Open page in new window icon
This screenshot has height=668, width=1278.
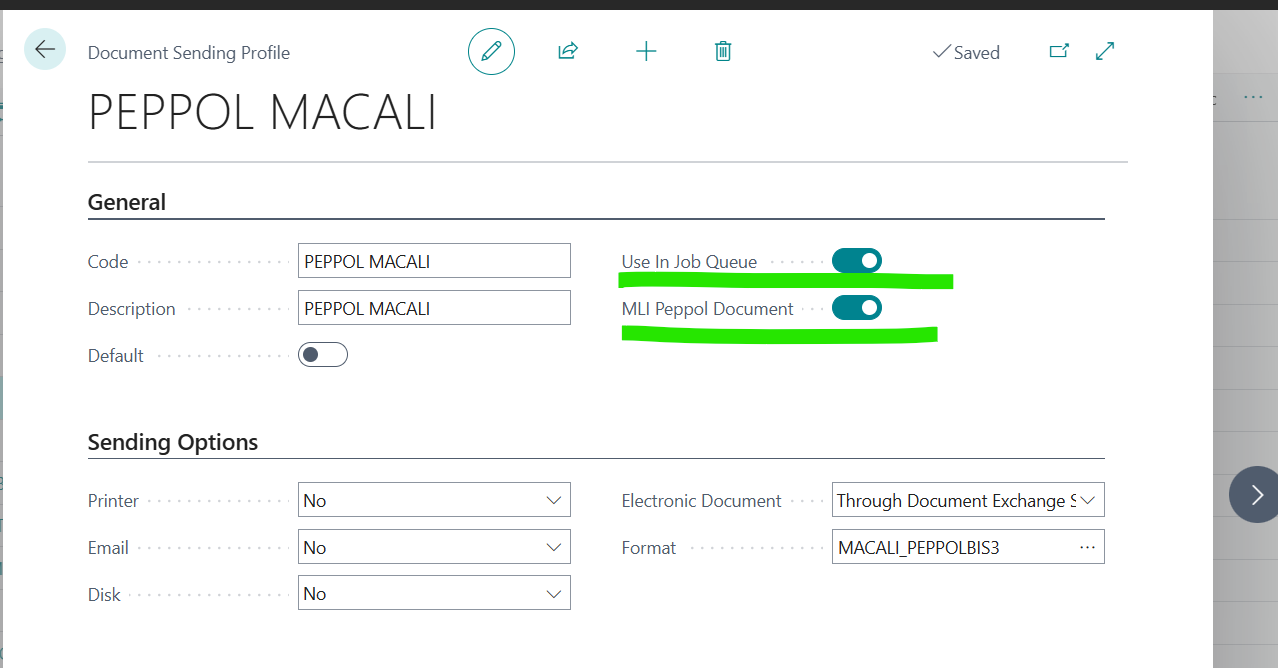(1059, 51)
